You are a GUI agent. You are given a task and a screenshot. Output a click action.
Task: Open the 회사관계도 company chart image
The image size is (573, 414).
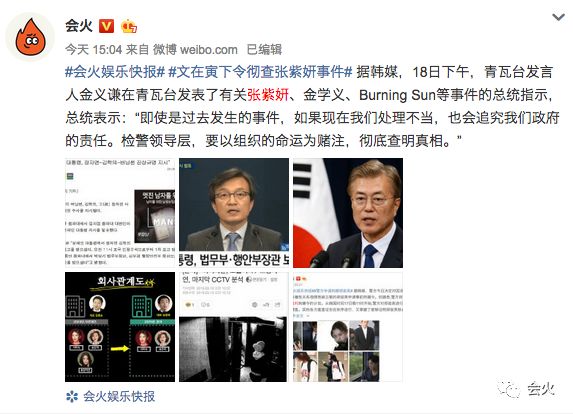[120, 327]
